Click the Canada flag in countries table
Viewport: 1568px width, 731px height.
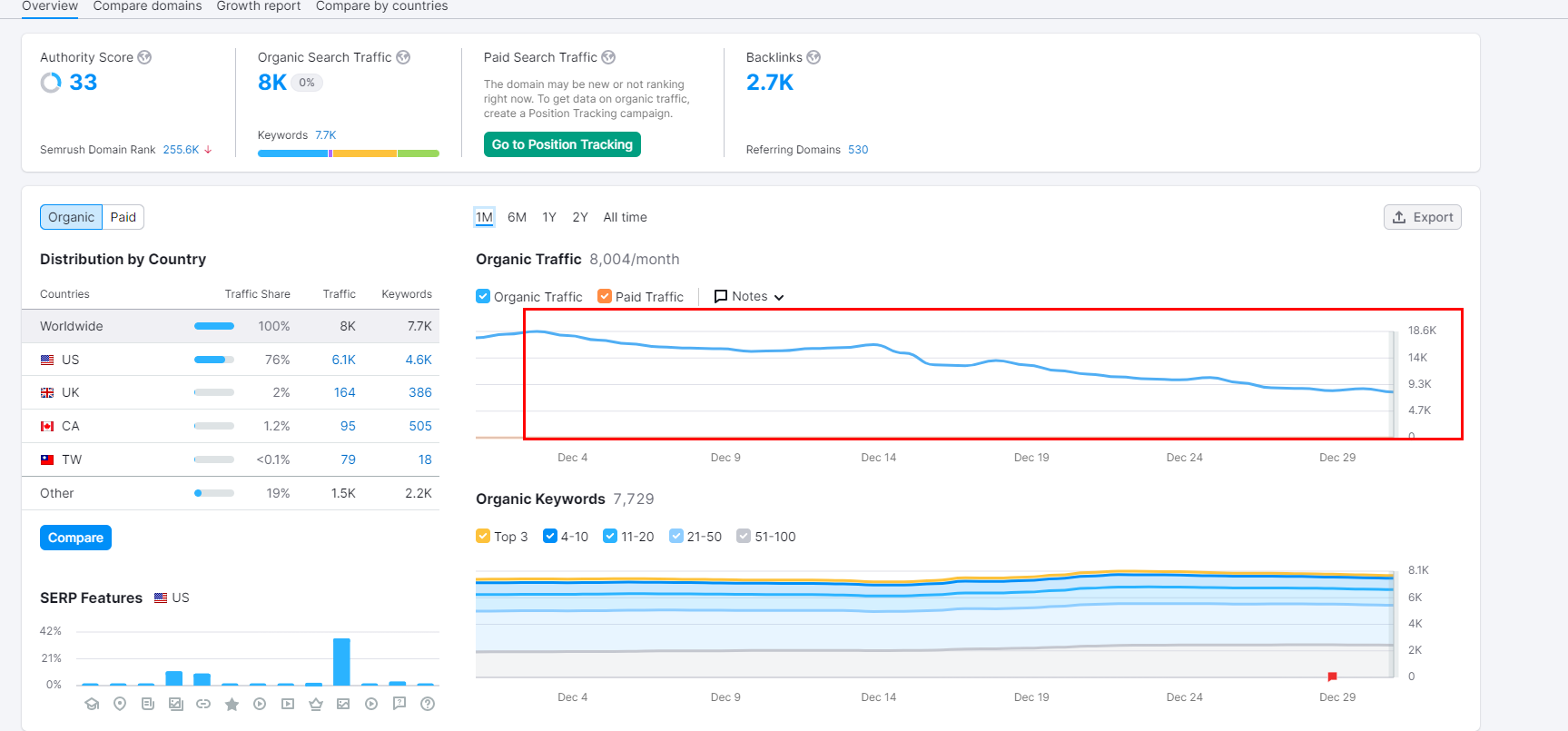47,426
